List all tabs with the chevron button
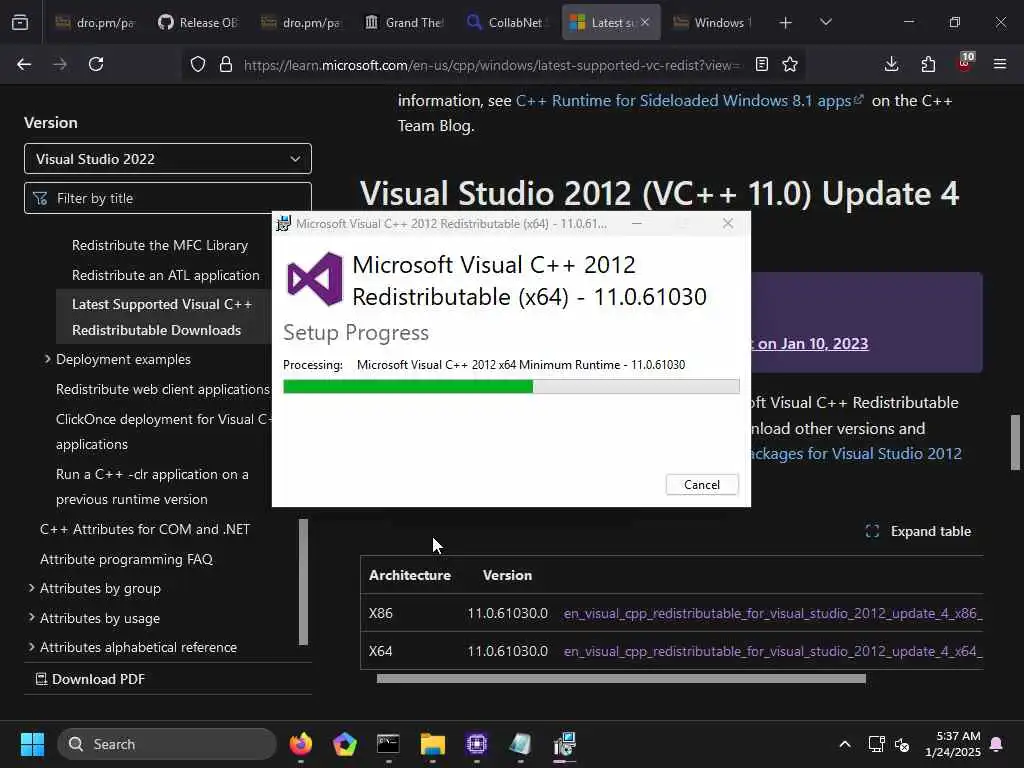Viewport: 1024px width, 768px height. [825, 22]
